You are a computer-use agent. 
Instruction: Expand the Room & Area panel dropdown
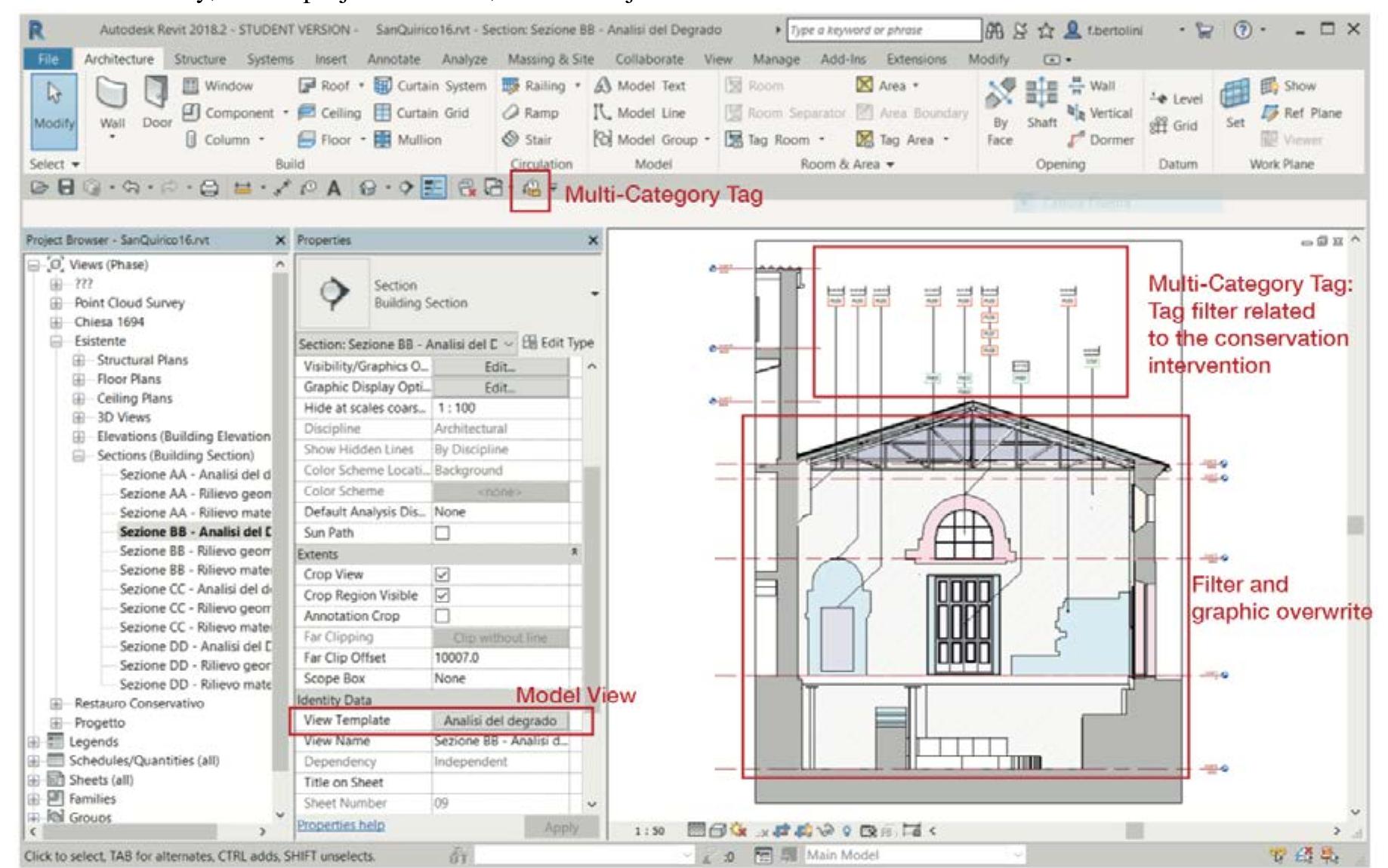[x=847, y=164]
